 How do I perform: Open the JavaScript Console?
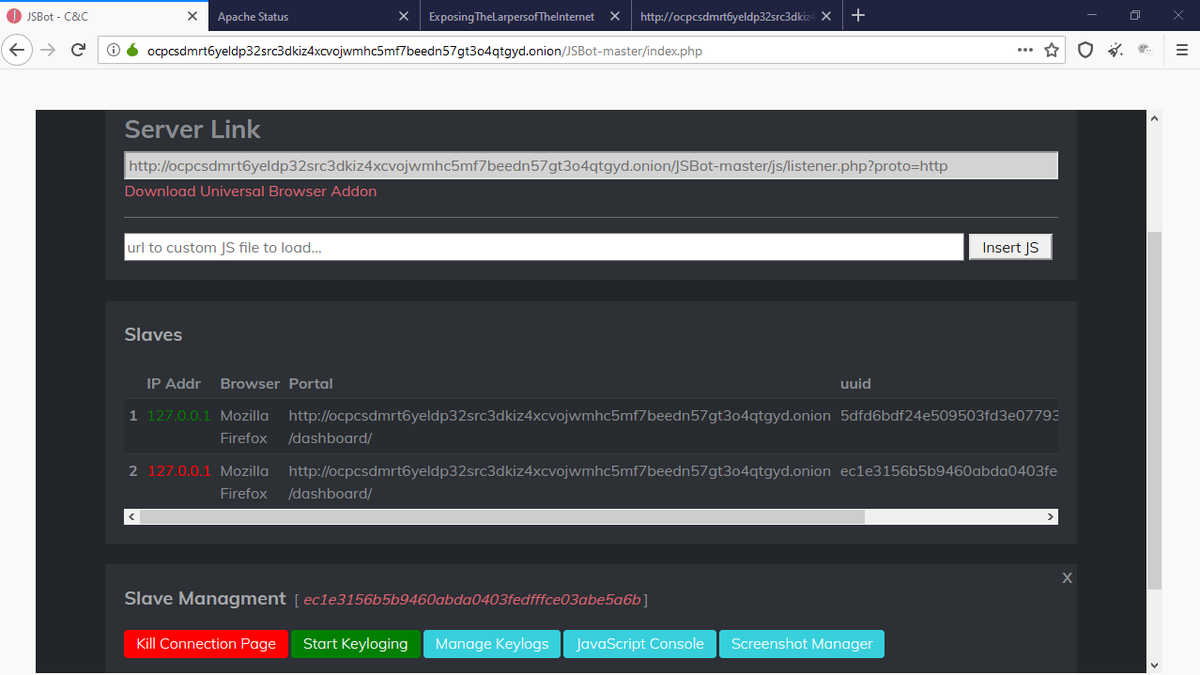(640, 644)
